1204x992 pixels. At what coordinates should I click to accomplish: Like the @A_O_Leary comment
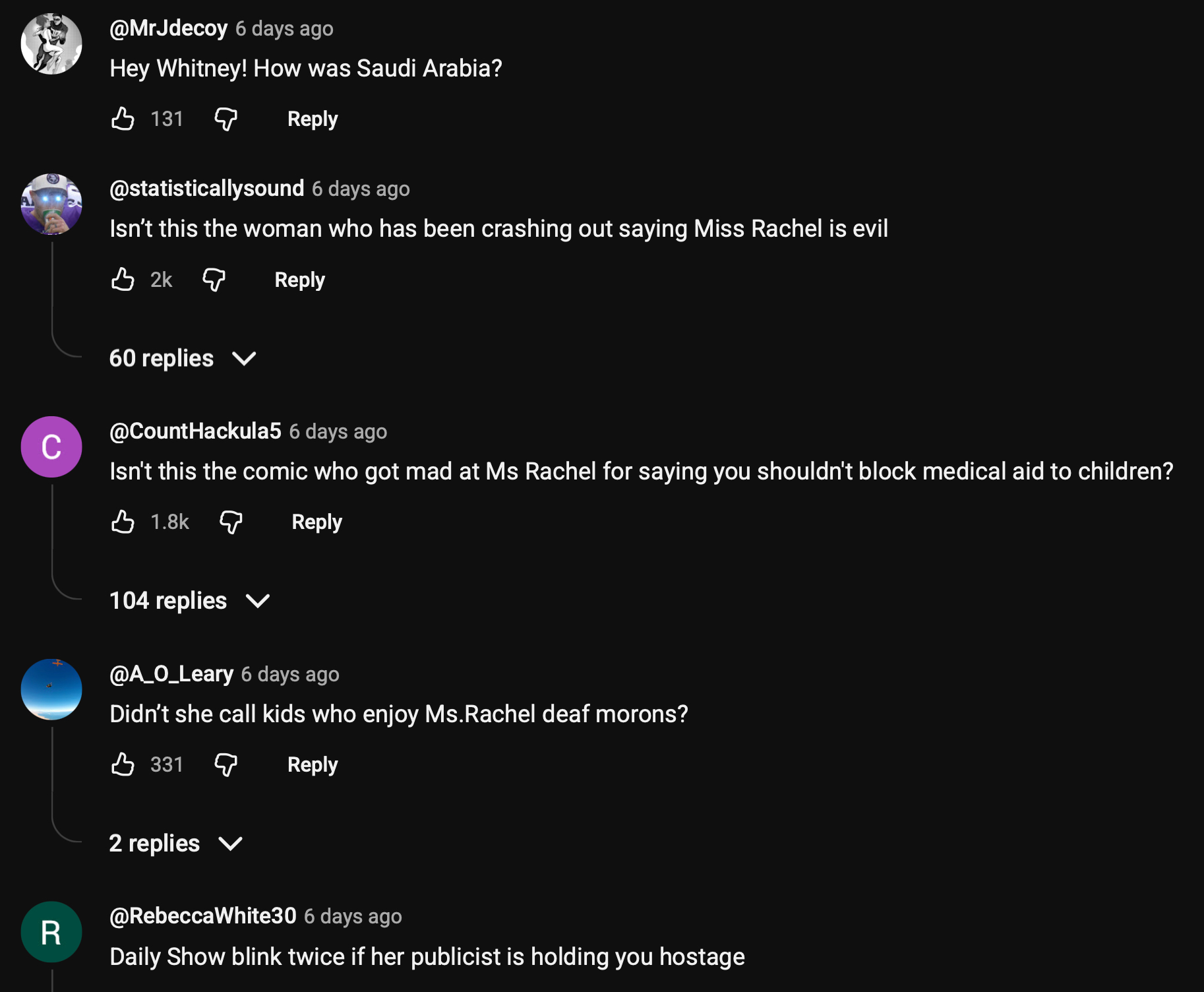coord(123,764)
